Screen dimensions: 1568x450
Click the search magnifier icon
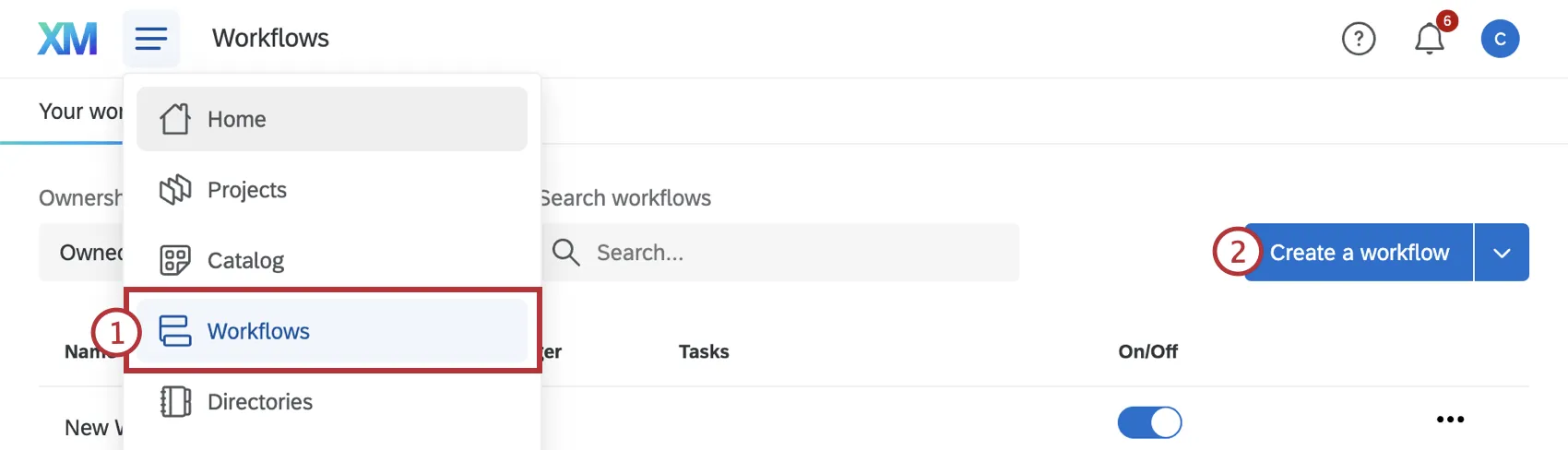565,253
